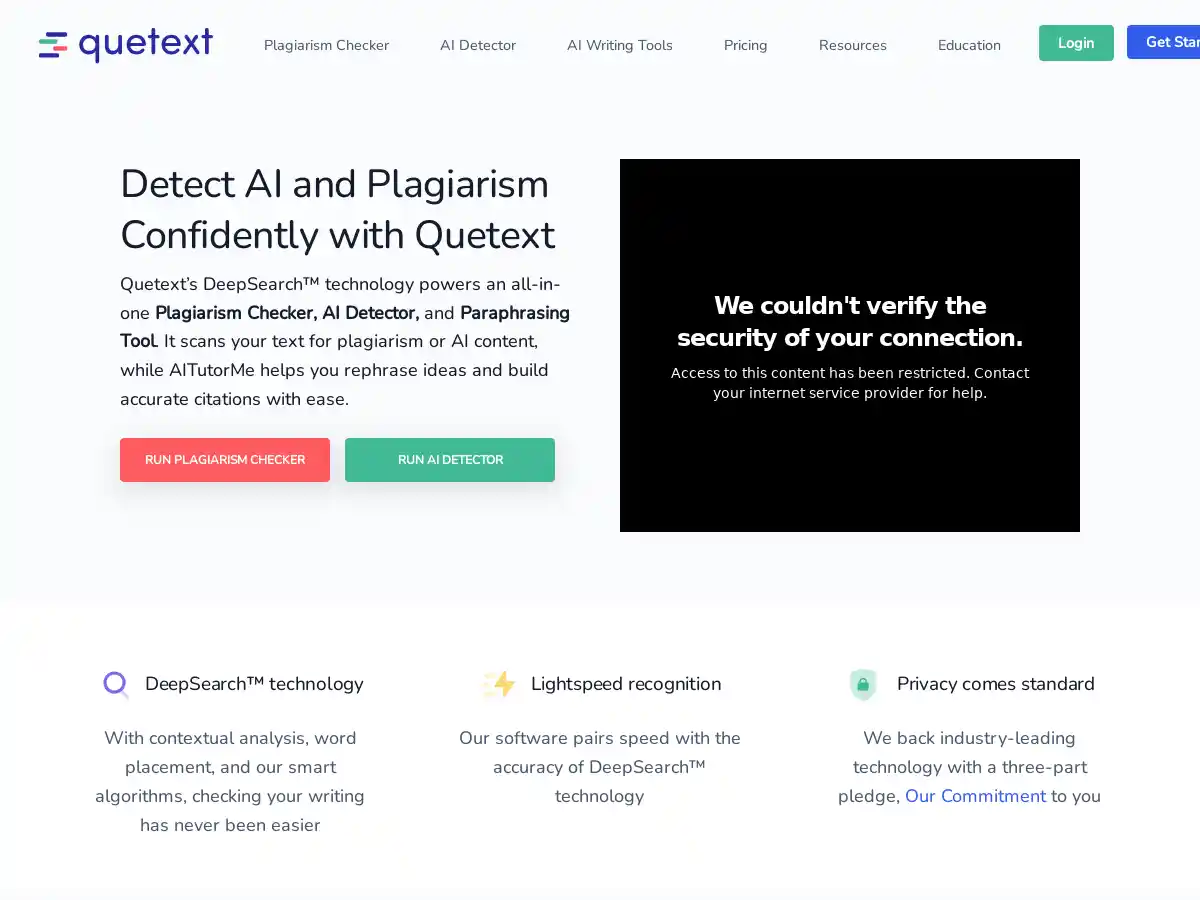Screen dimensions: 1200x900
Task: Expand the Resources menu
Action: click(x=852, y=45)
